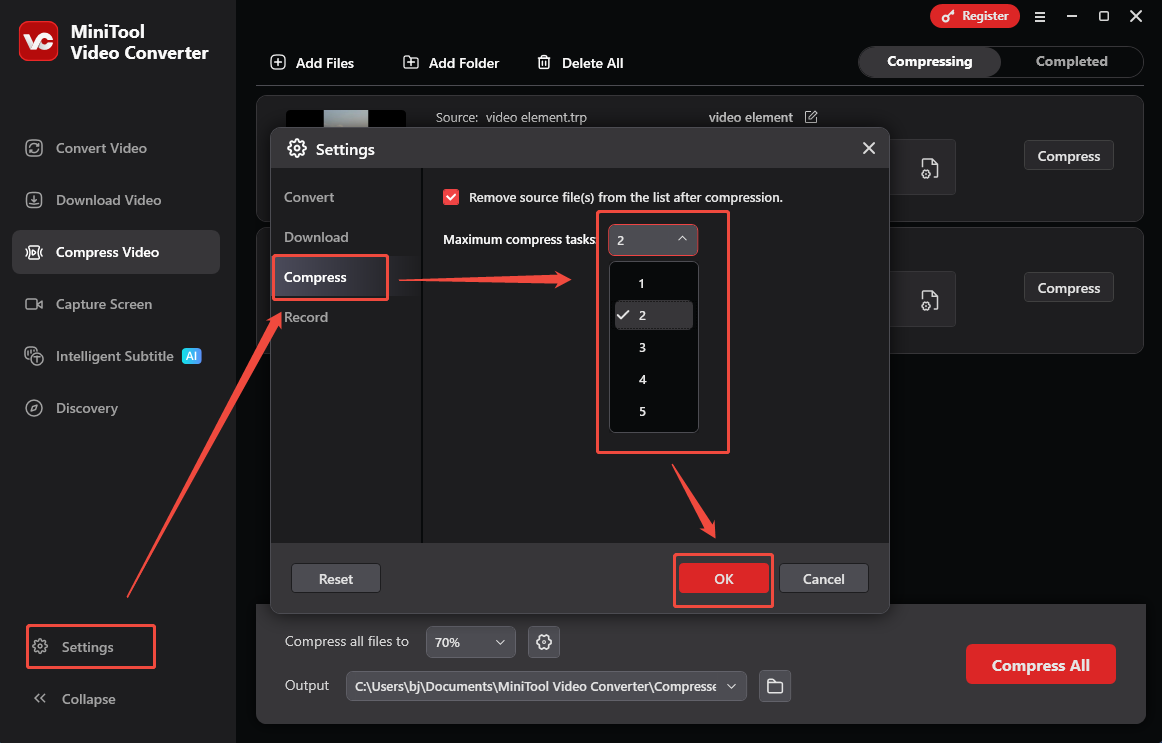
Task: Select 4 as the maximum compress tasks
Action: [x=641, y=379]
